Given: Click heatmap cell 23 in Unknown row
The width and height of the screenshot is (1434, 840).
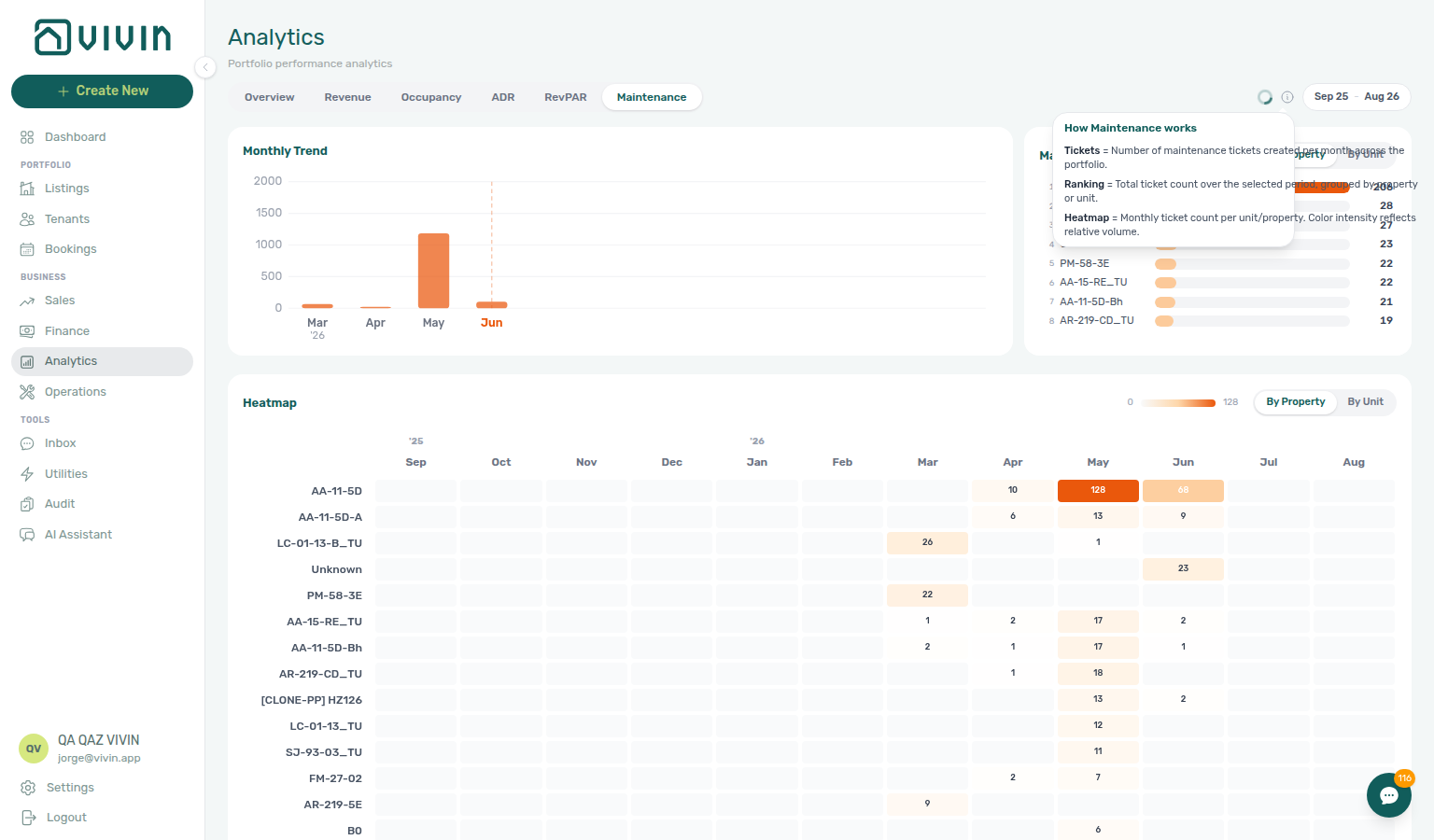Looking at the screenshot, I should click(x=1183, y=569).
